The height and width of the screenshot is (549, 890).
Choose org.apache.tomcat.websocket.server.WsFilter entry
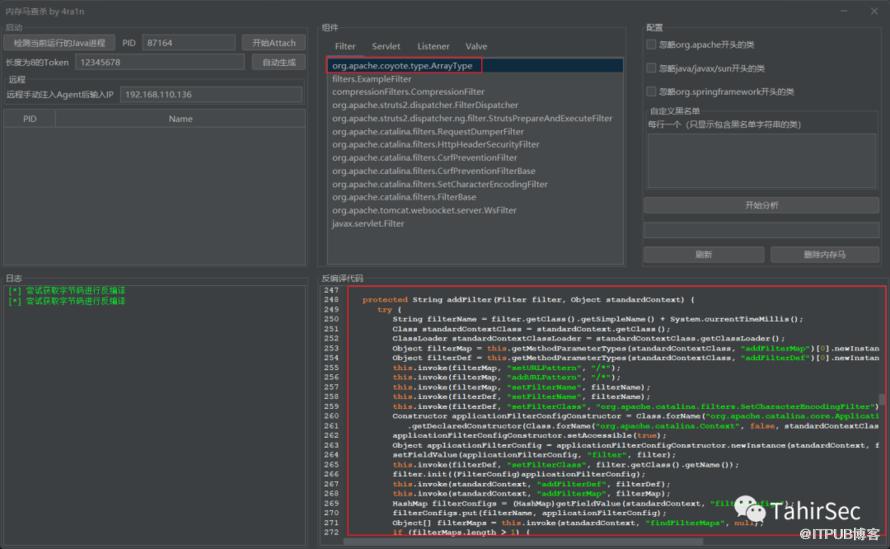424,210
